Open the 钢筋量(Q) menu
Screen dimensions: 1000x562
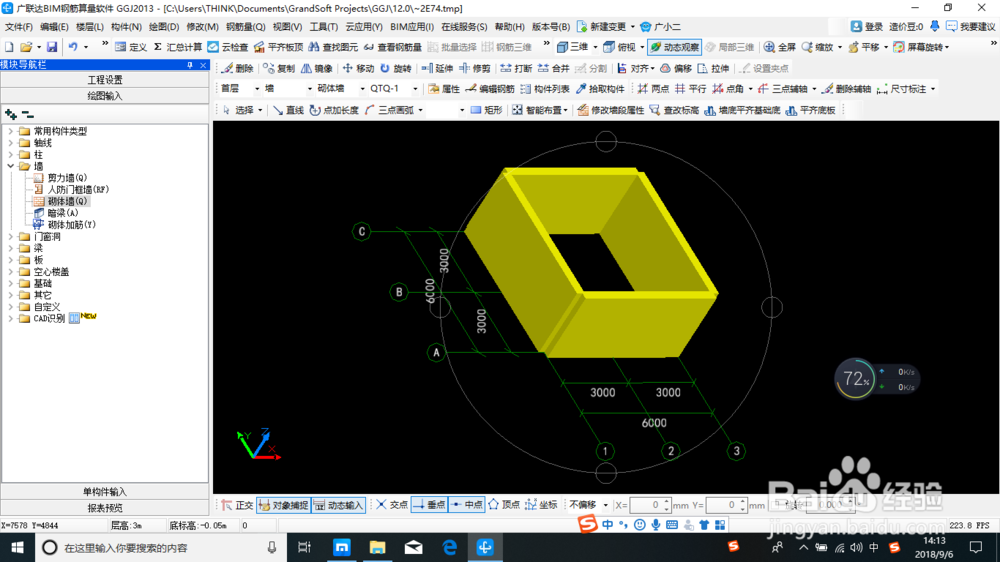[246, 27]
